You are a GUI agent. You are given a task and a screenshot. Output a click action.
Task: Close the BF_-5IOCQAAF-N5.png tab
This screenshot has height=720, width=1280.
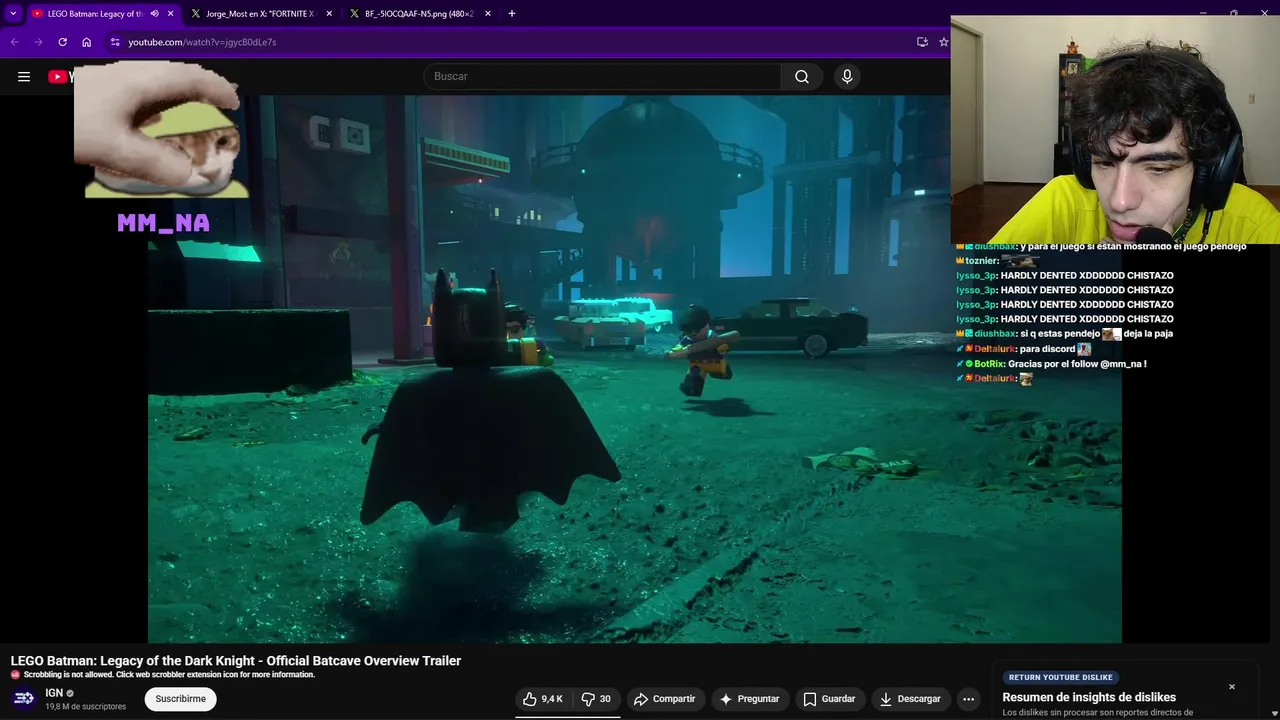488,14
